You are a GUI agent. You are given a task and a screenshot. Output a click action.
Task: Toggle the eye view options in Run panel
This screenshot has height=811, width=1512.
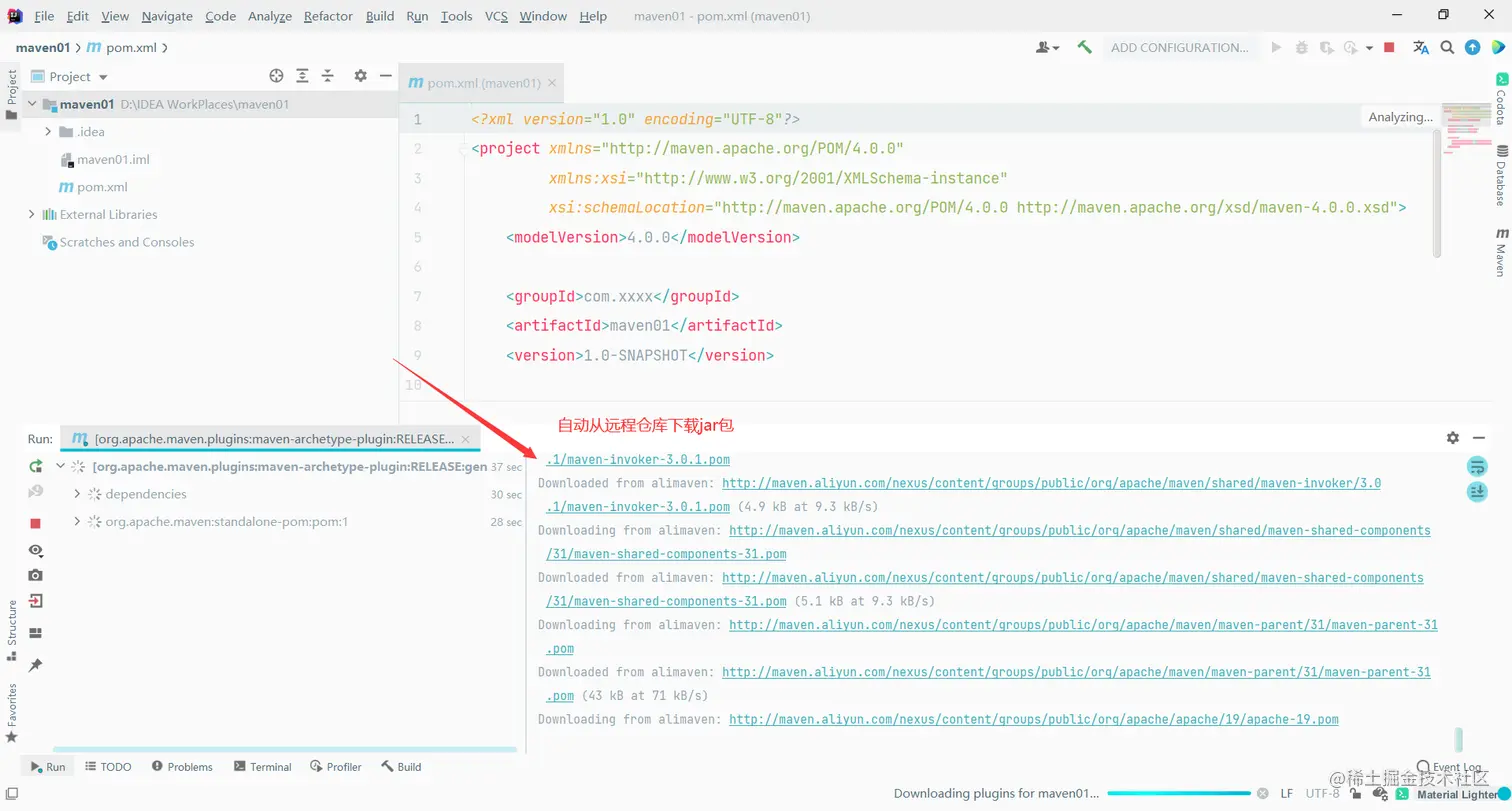tap(36, 550)
